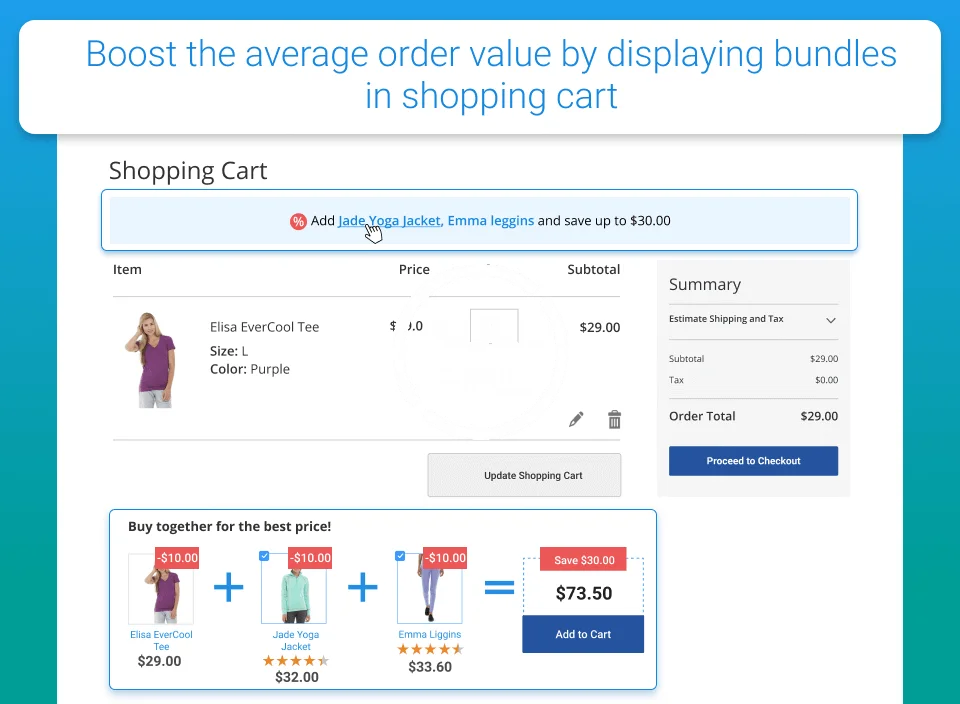Open the Emma leggins link in the promo banner
The height and width of the screenshot is (704, 960).
(490, 221)
